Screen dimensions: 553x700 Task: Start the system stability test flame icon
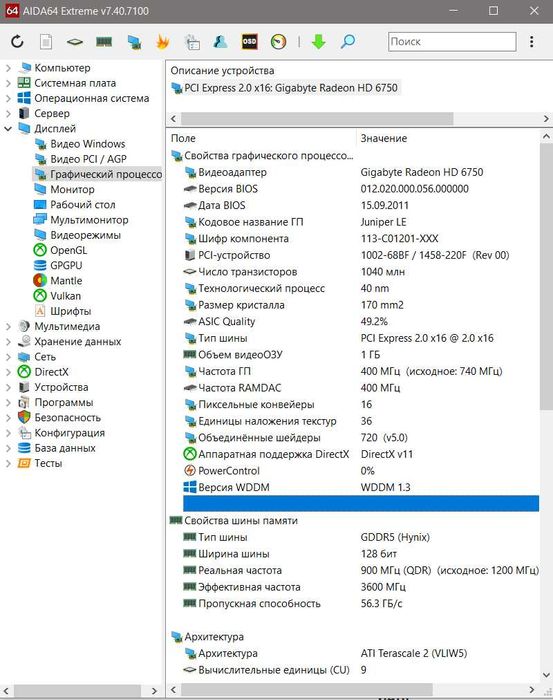point(162,42)
